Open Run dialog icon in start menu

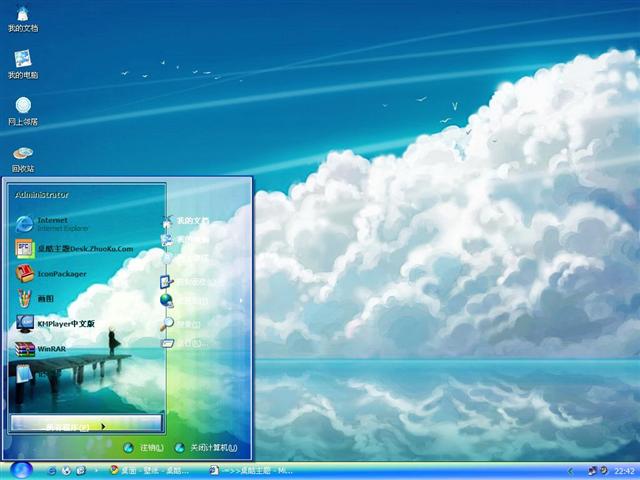pyautogui.click(x=167, y=343)
